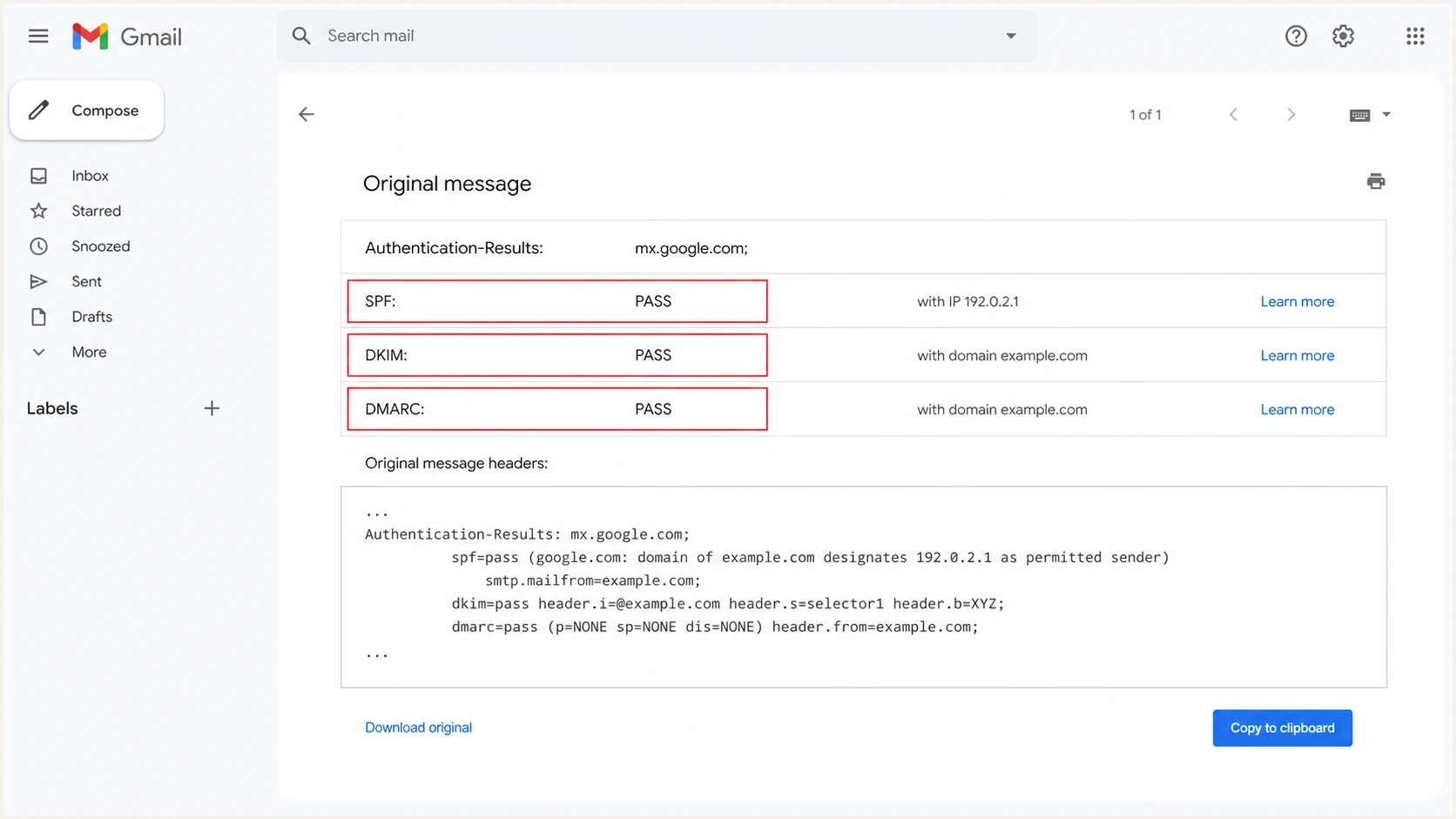
Task: Select Snoozed in the sidebar
Action: 100,246
